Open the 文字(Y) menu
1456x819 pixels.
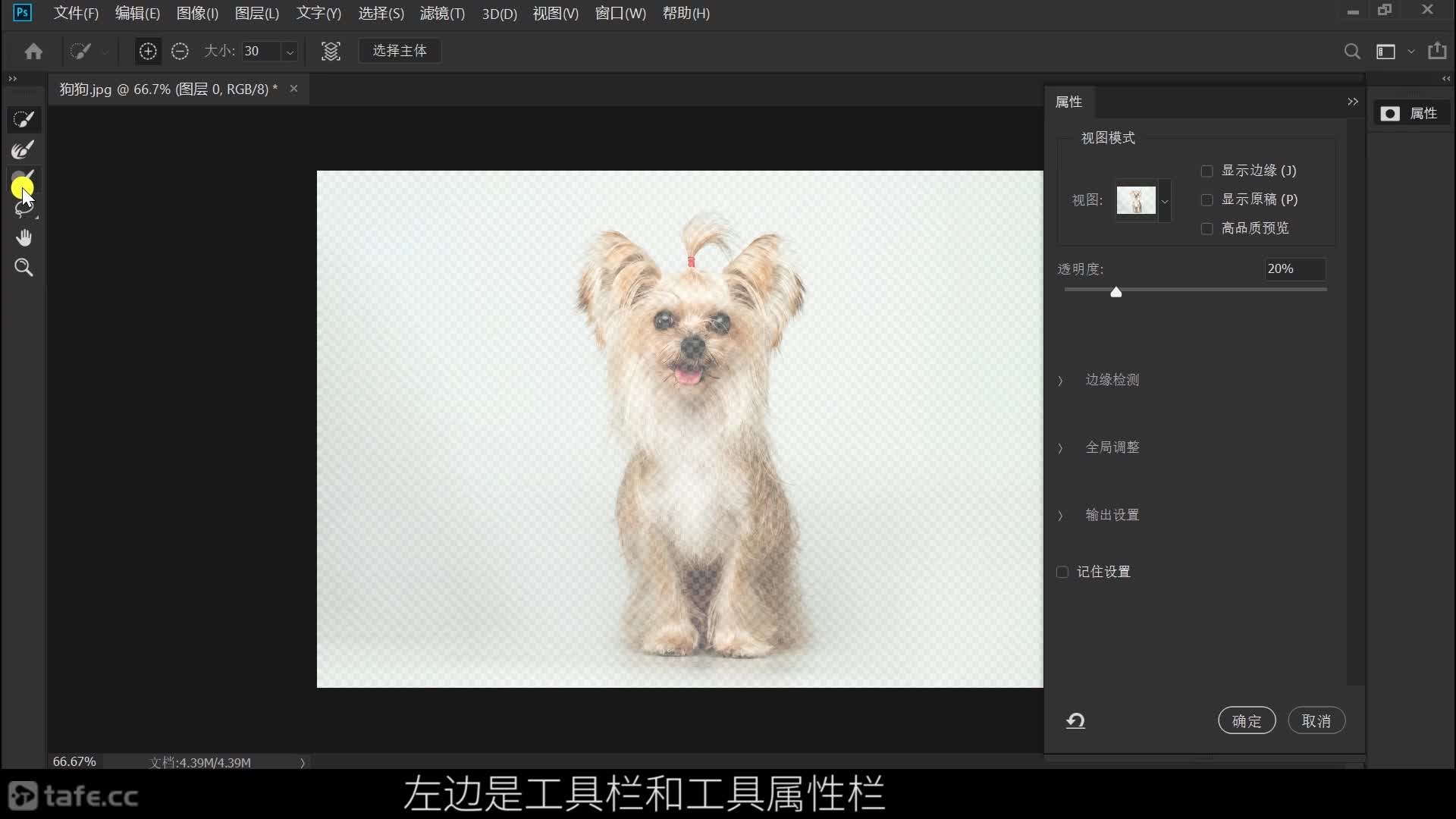coord(318,13)
